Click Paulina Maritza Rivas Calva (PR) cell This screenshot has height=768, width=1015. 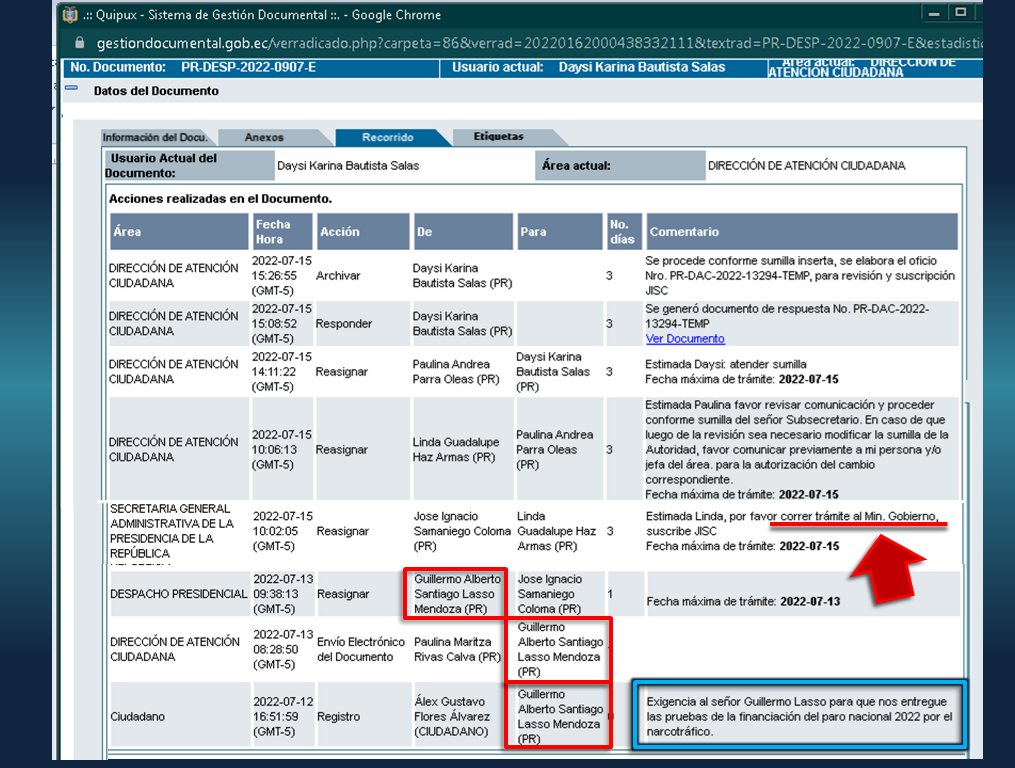click(457, 649)
